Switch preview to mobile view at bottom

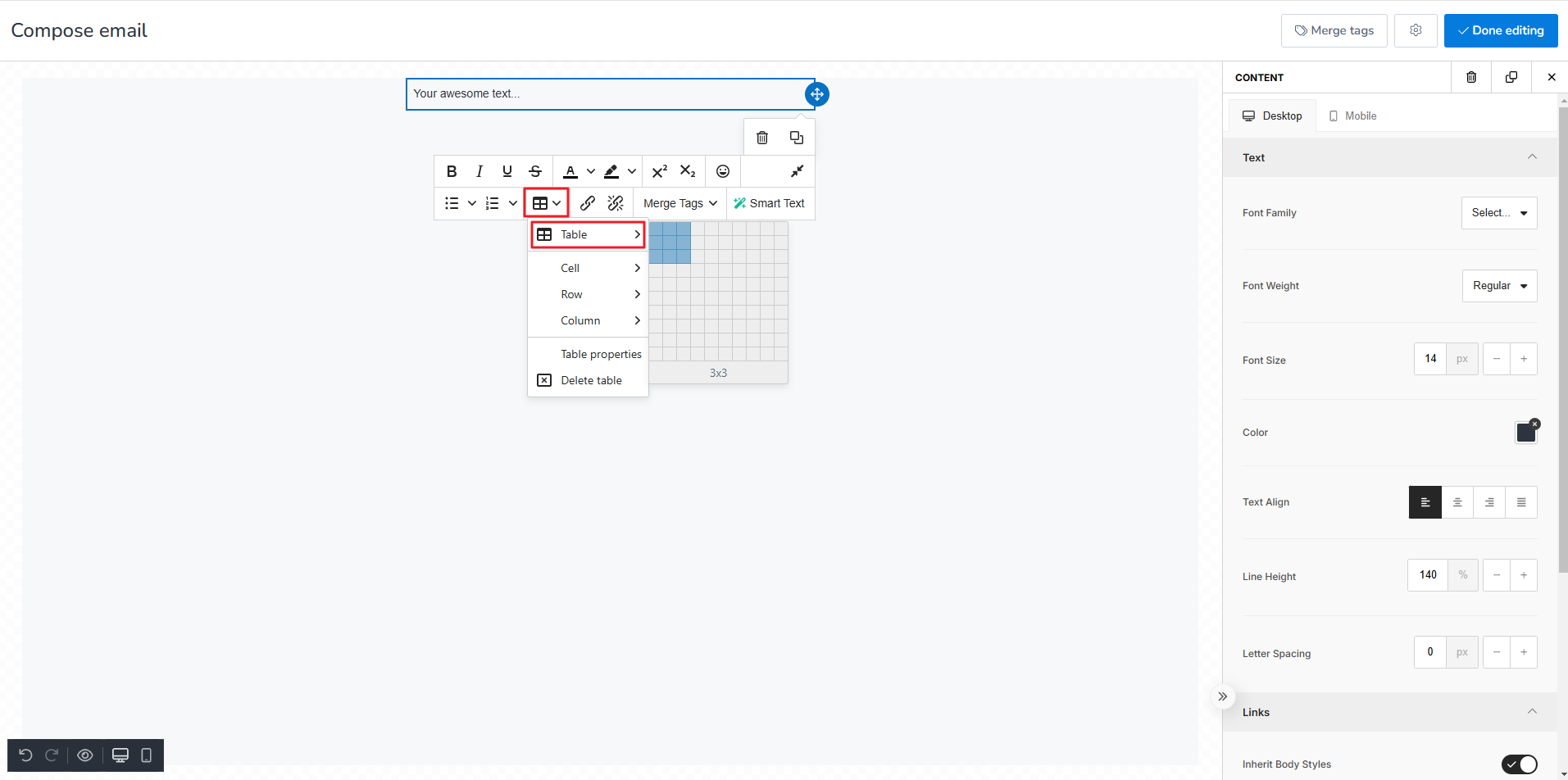click(x=147, y=755)
